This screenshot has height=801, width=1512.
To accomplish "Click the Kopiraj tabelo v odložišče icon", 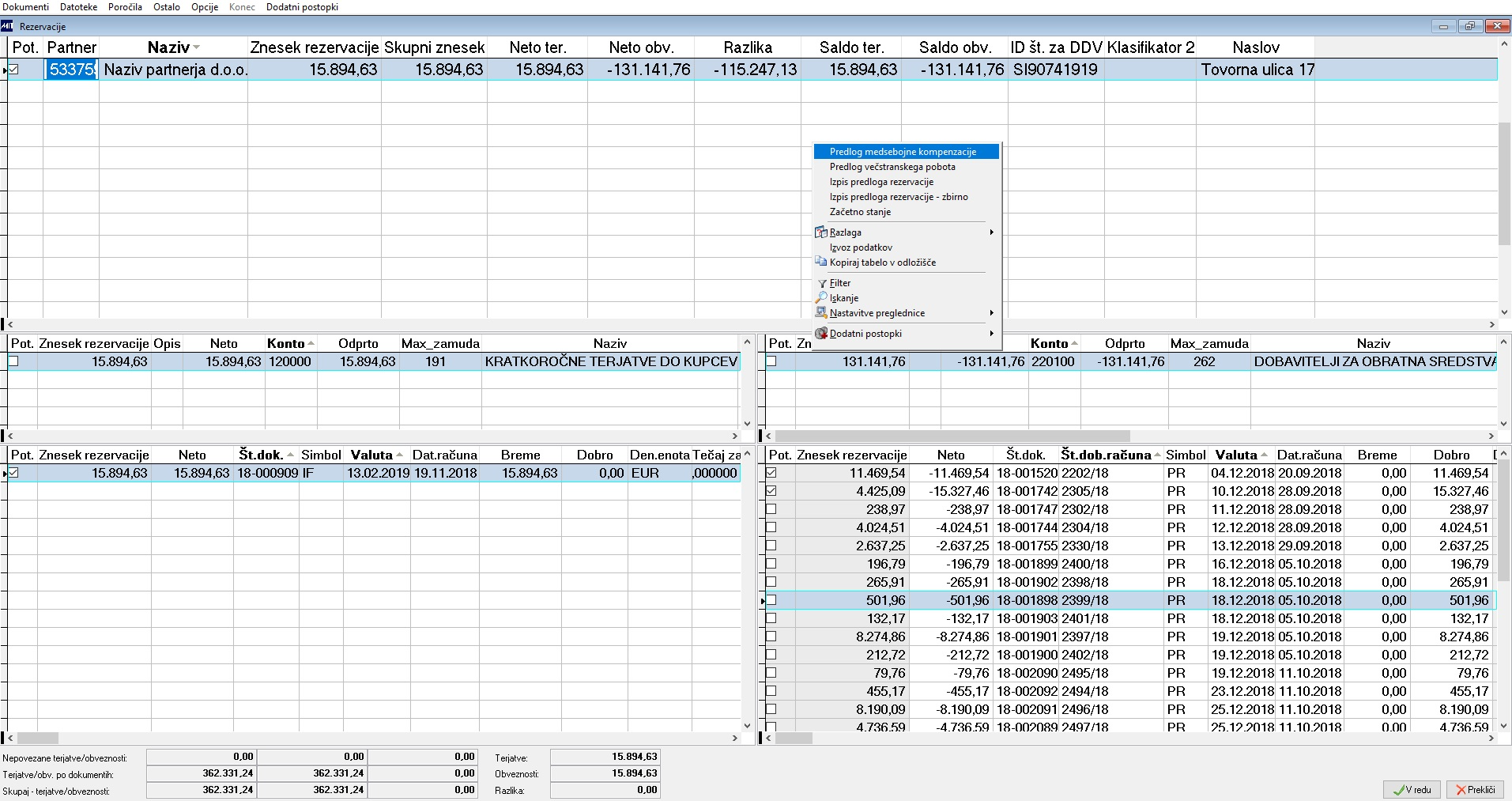I will coord(822,263).
